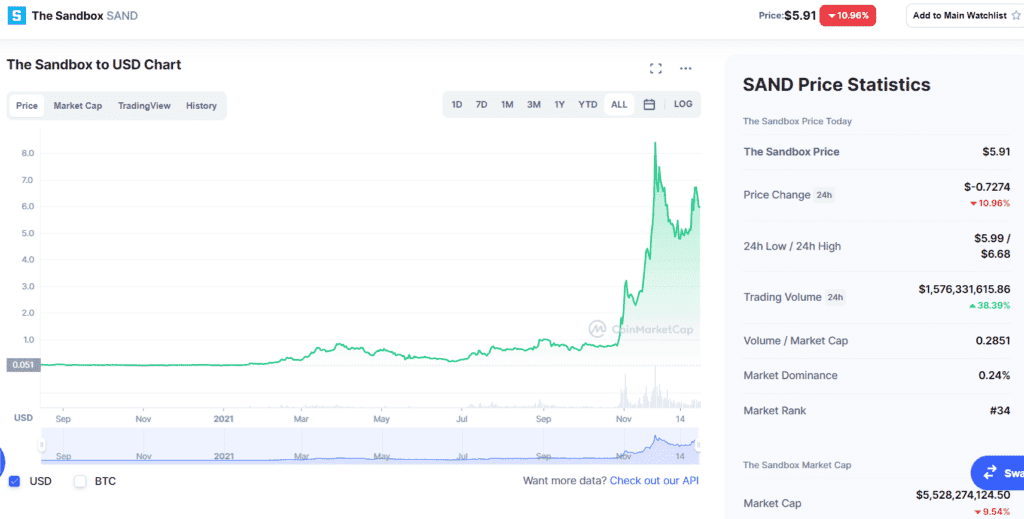1024x519 pixels.
Task: Select the History tab
Action: pos(201,106)
